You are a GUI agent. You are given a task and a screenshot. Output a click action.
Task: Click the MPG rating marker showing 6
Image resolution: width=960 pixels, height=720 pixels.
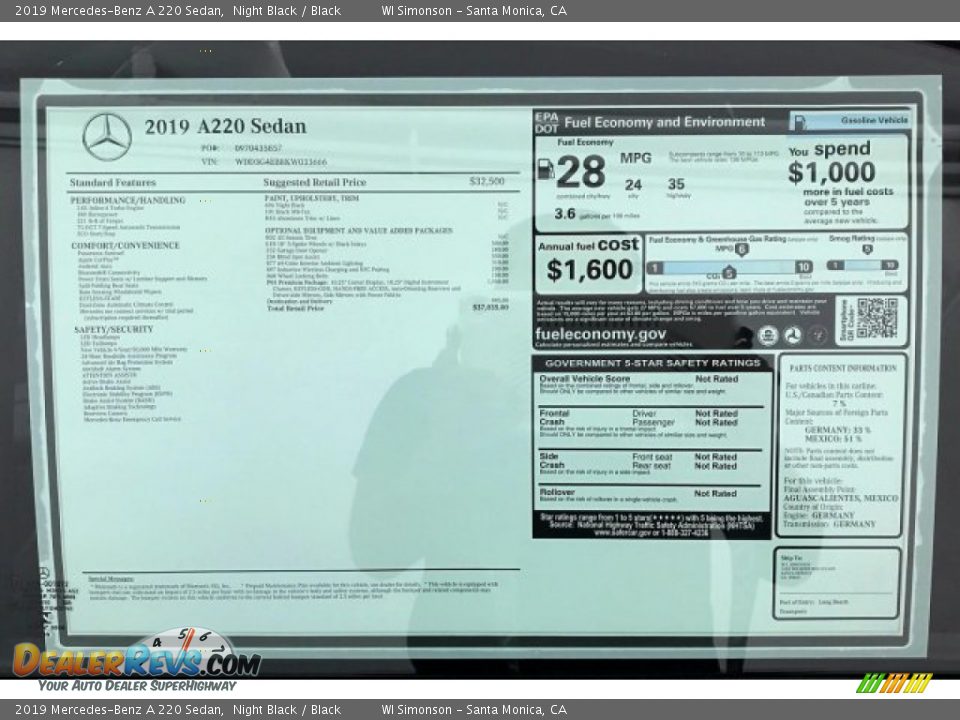741,250
